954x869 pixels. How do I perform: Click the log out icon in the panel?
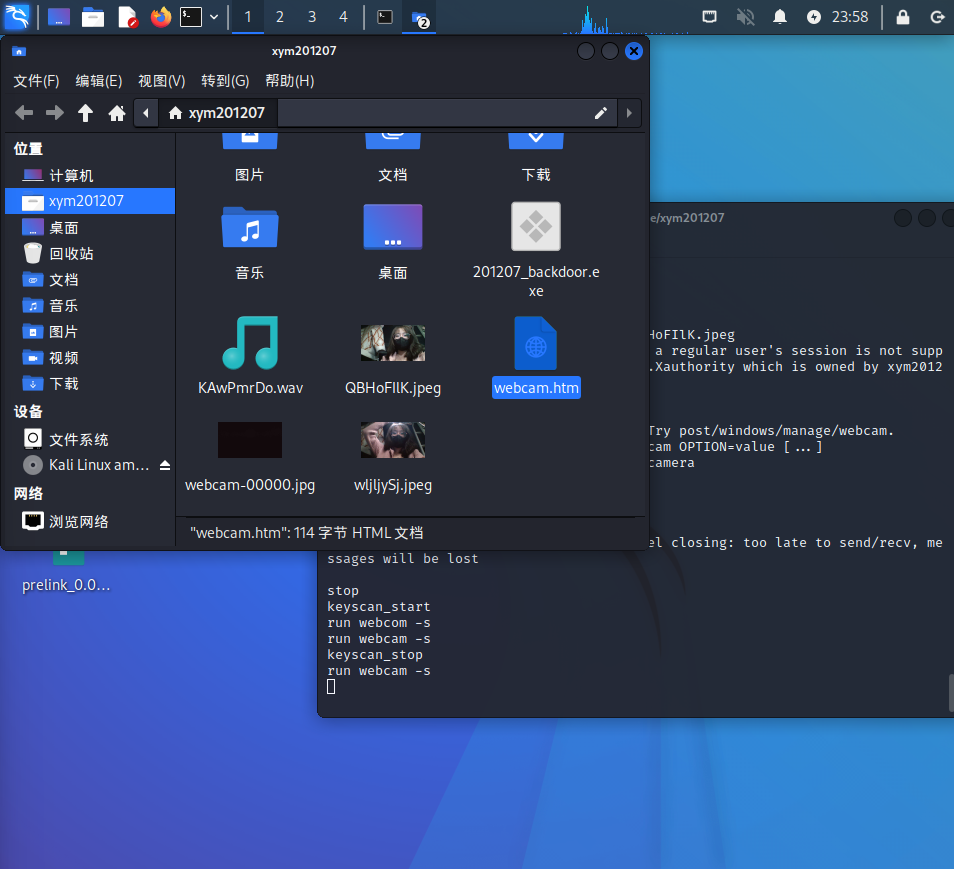pyautogui.click(x=938, y=17)
